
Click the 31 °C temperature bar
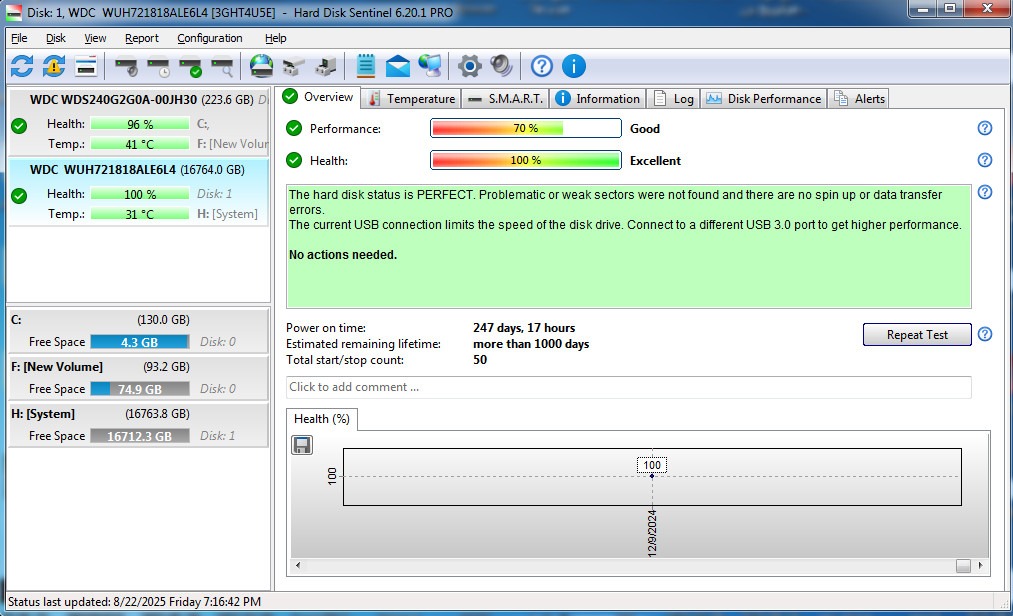pos(140,214)
